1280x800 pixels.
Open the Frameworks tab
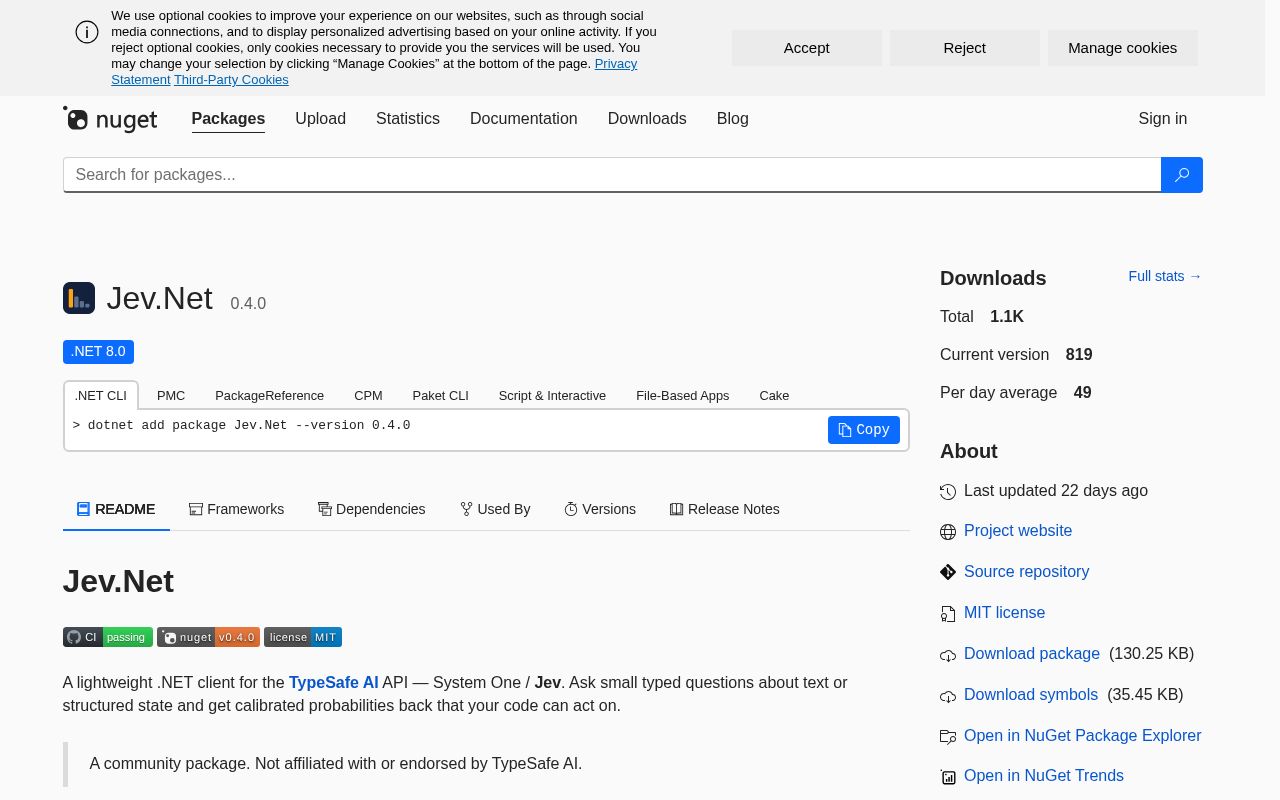pyautogui.click(x=237, y=509)
